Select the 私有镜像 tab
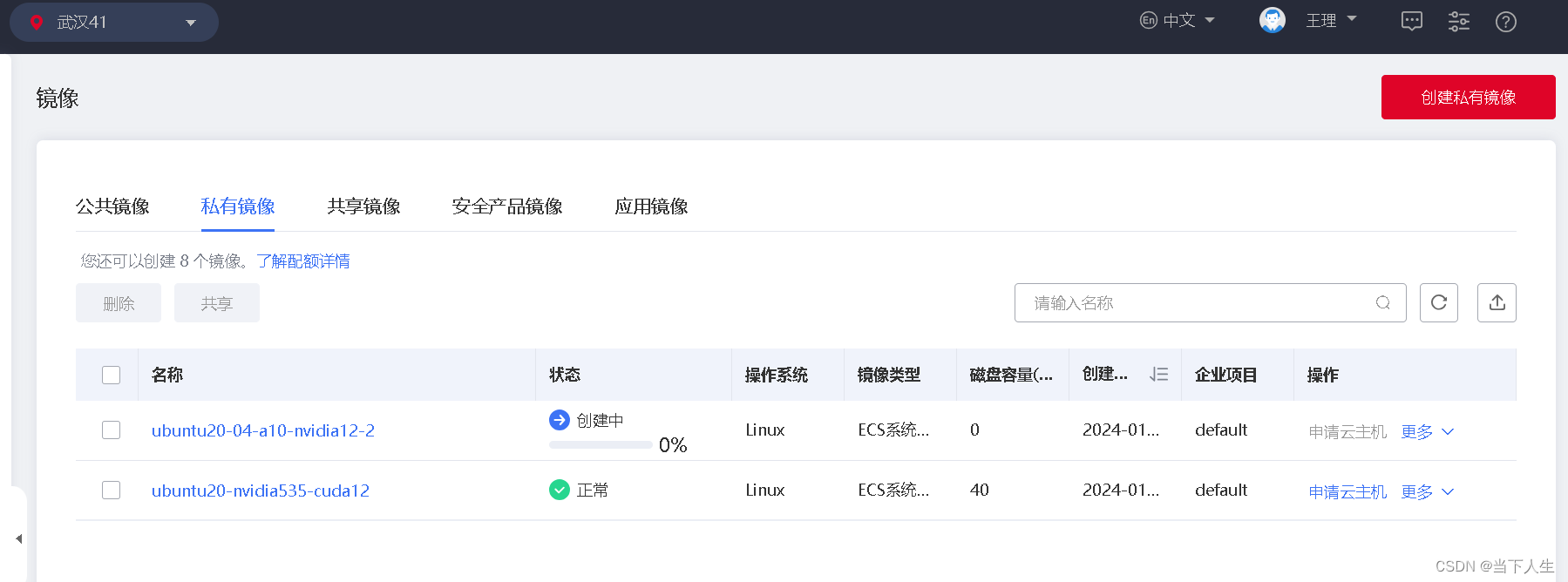The width and height of the screenshot is (1568, 582). point(238,206)
